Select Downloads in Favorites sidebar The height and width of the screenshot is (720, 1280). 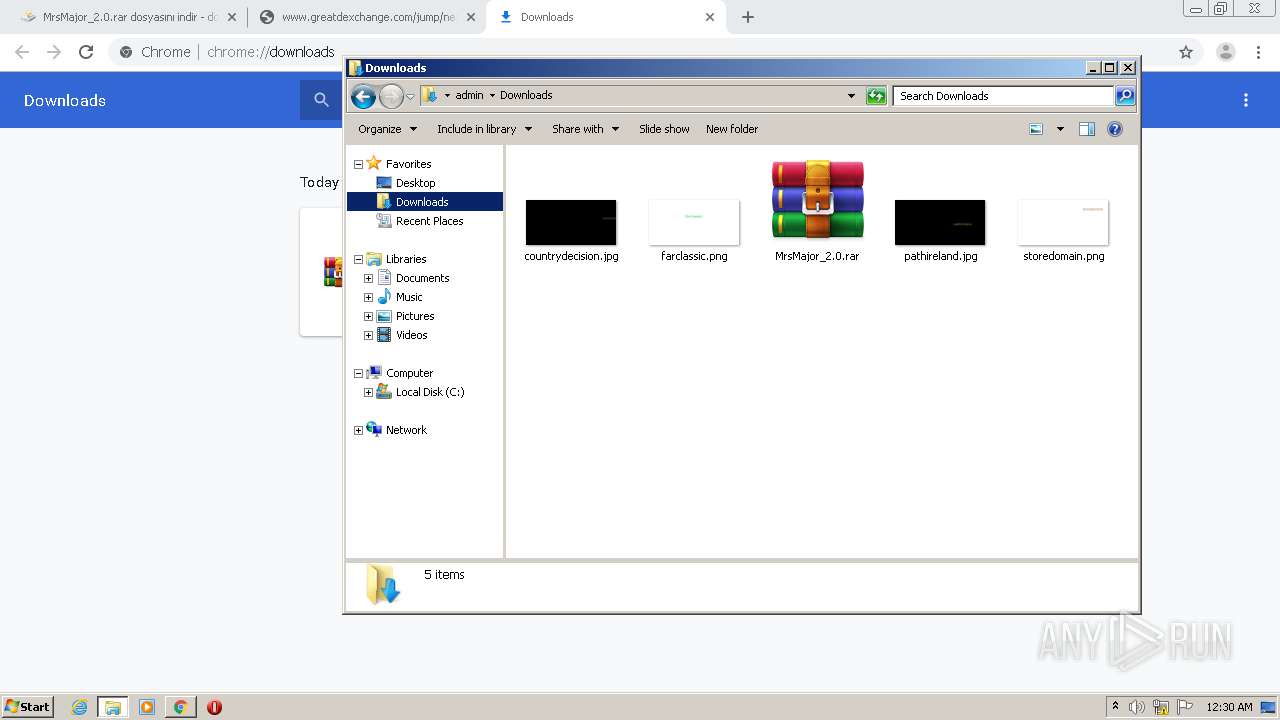click(424, 202)
